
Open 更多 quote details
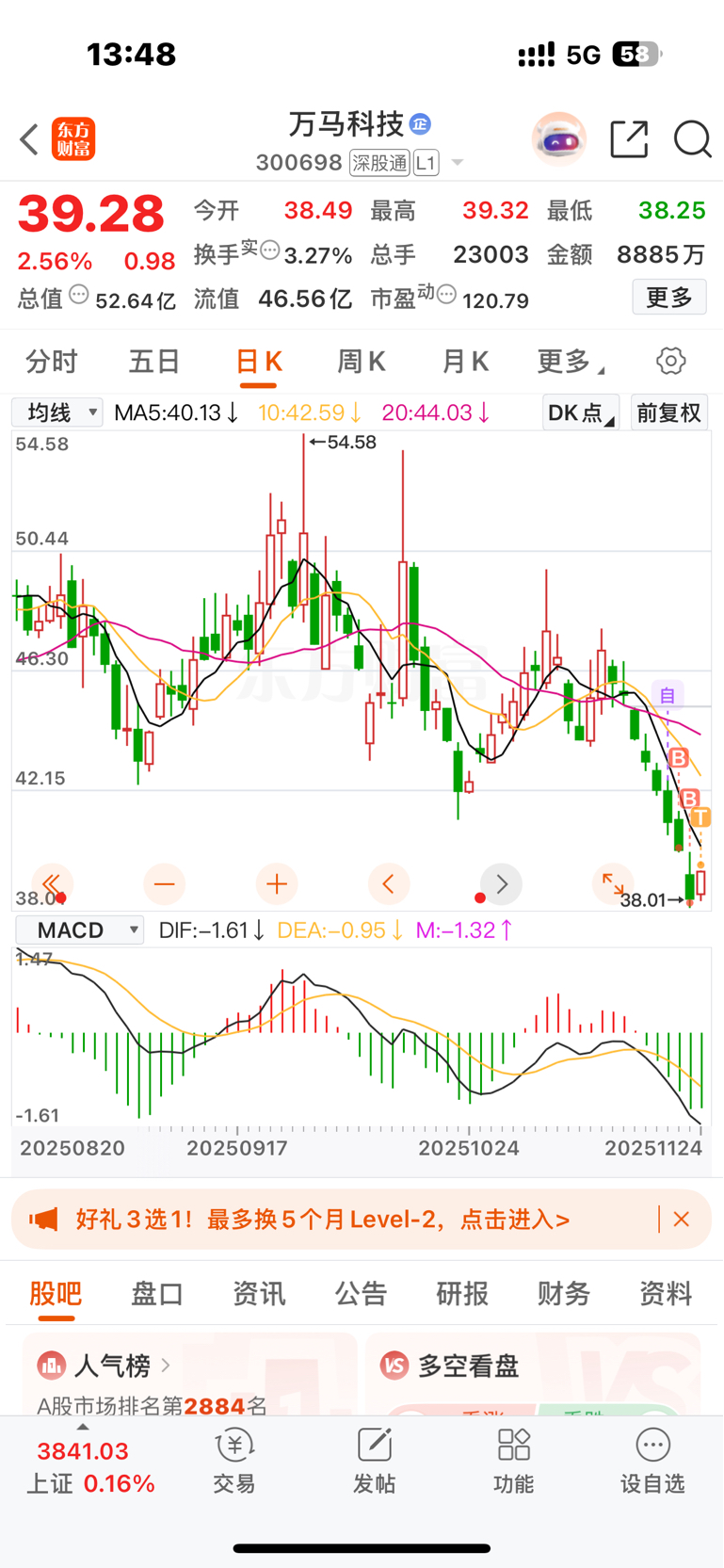click(669, 298)
